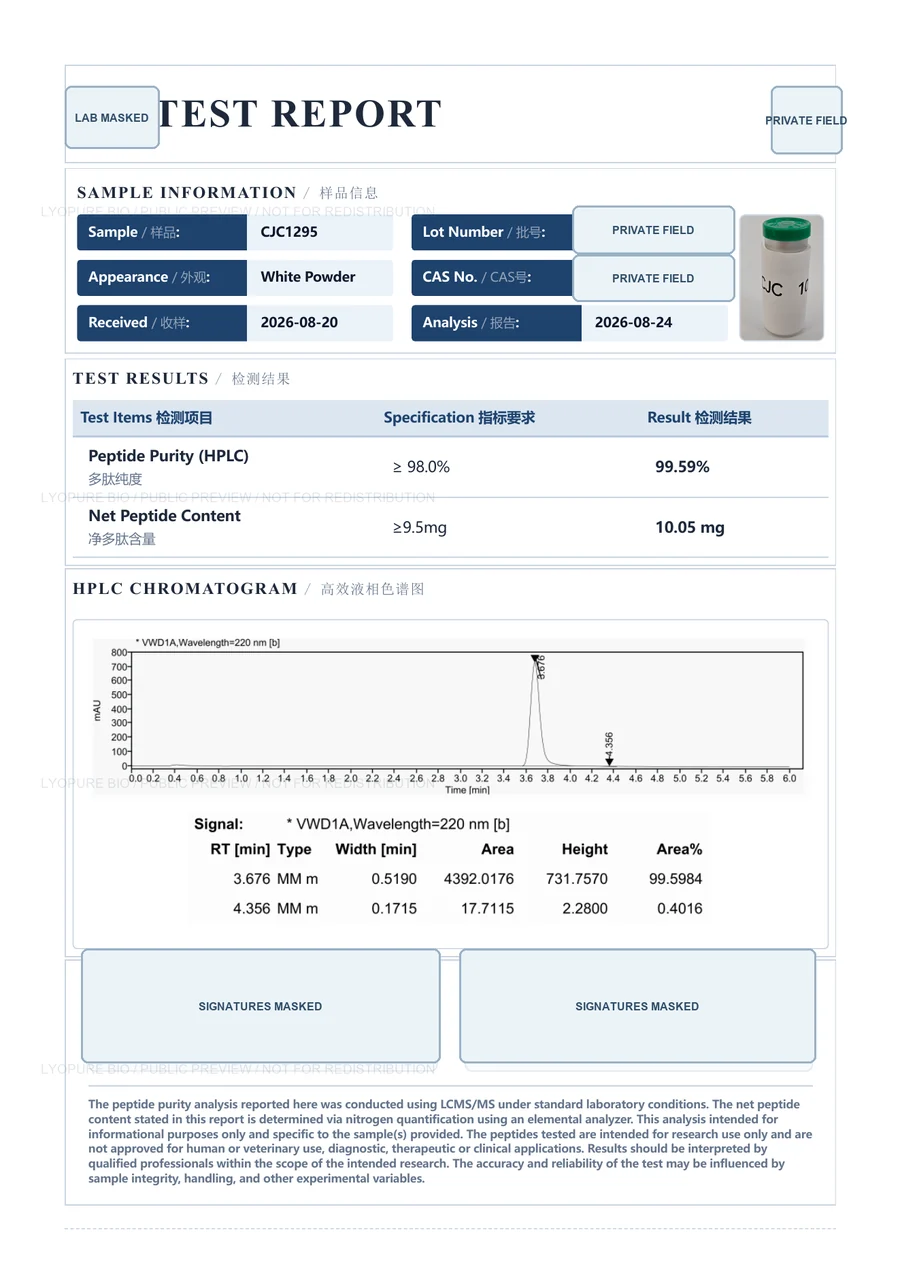The width and height of the screenshot is (900, 1273).
Task: Click the left SIGNATURES MASKED box
Action: click(260, 1006)
